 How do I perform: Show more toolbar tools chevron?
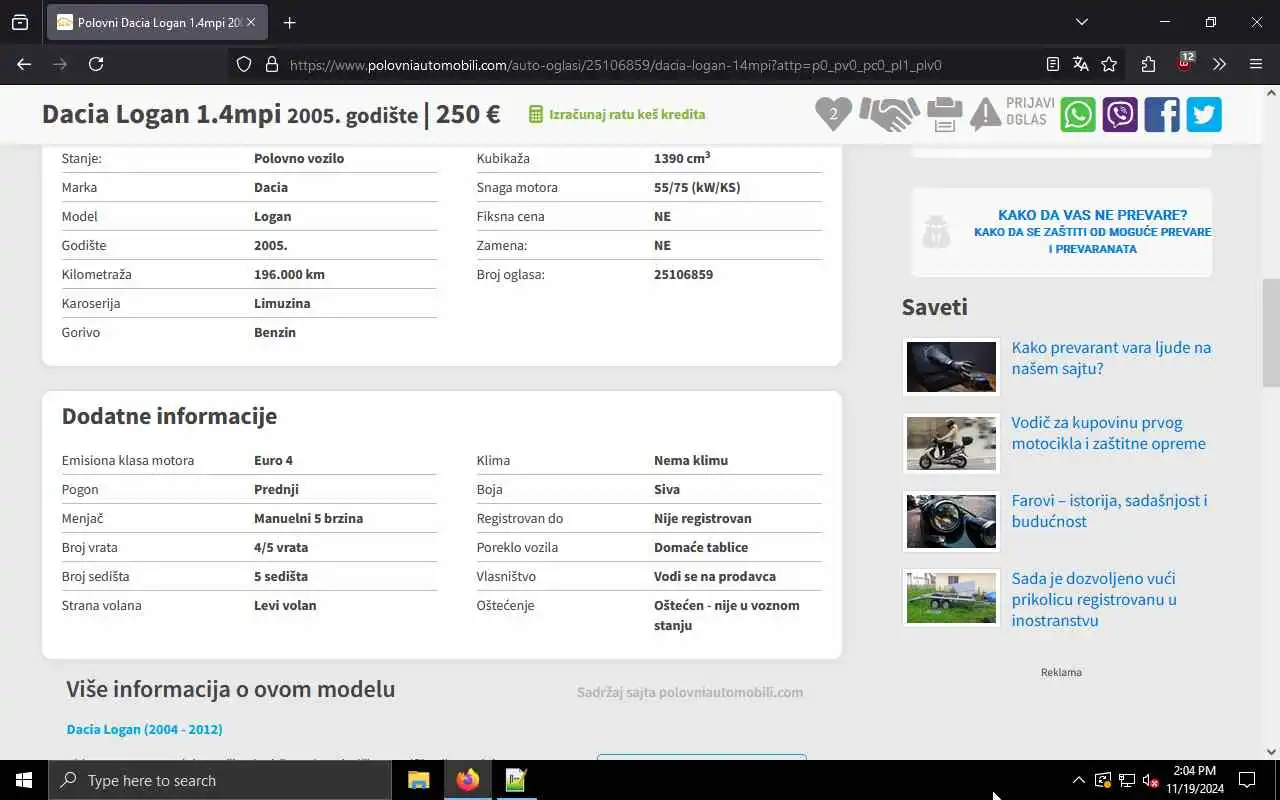(x=1219, y=64)
